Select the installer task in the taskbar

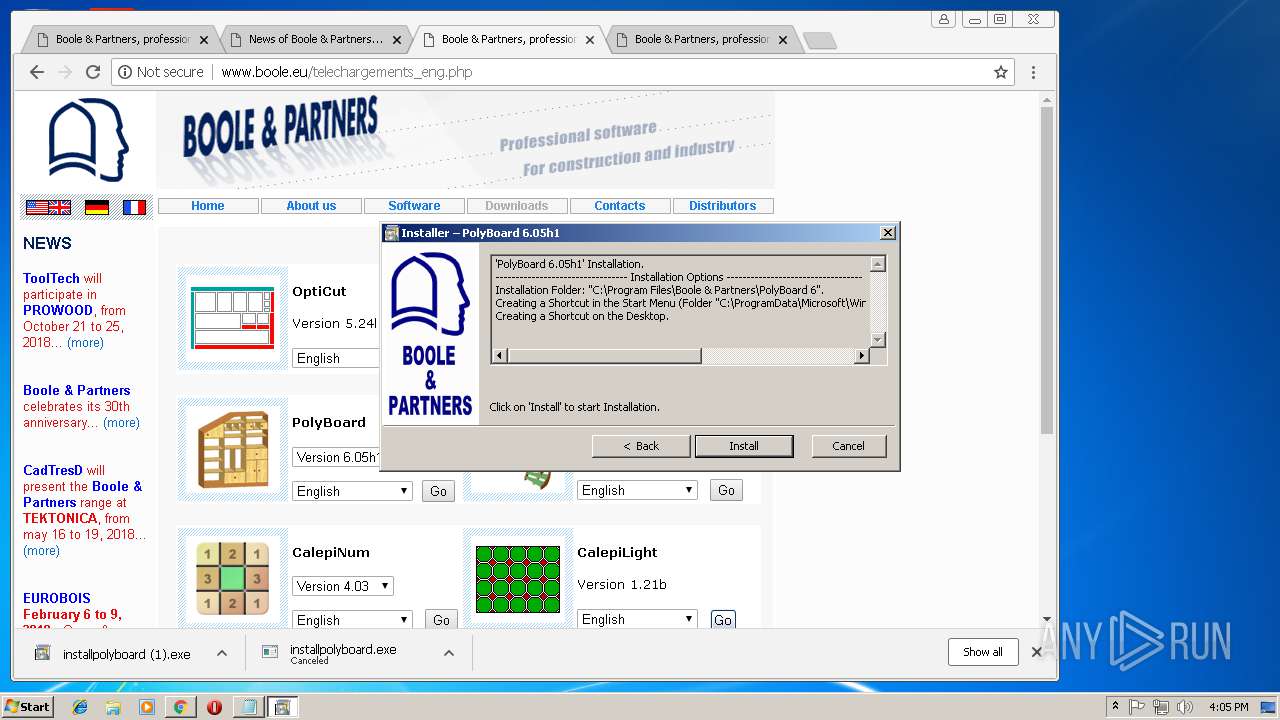(282, 707)
